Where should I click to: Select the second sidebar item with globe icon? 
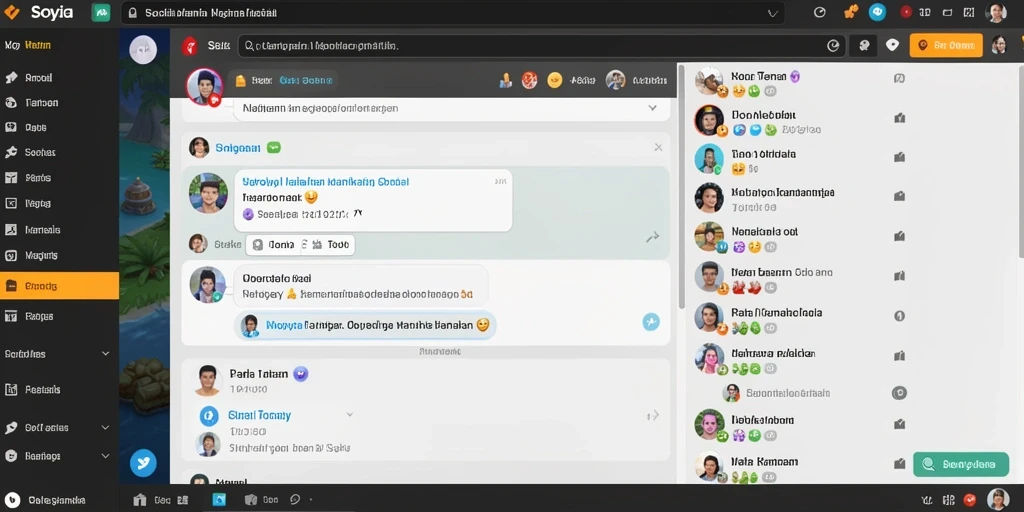59,103
